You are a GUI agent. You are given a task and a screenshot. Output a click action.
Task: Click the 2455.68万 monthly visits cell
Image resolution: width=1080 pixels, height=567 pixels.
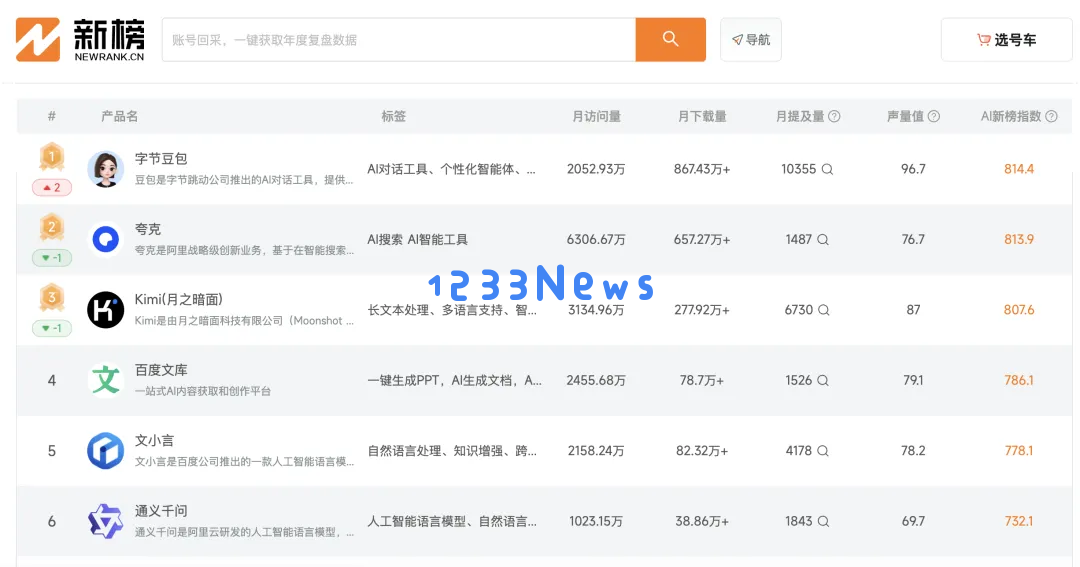[596, 380]
